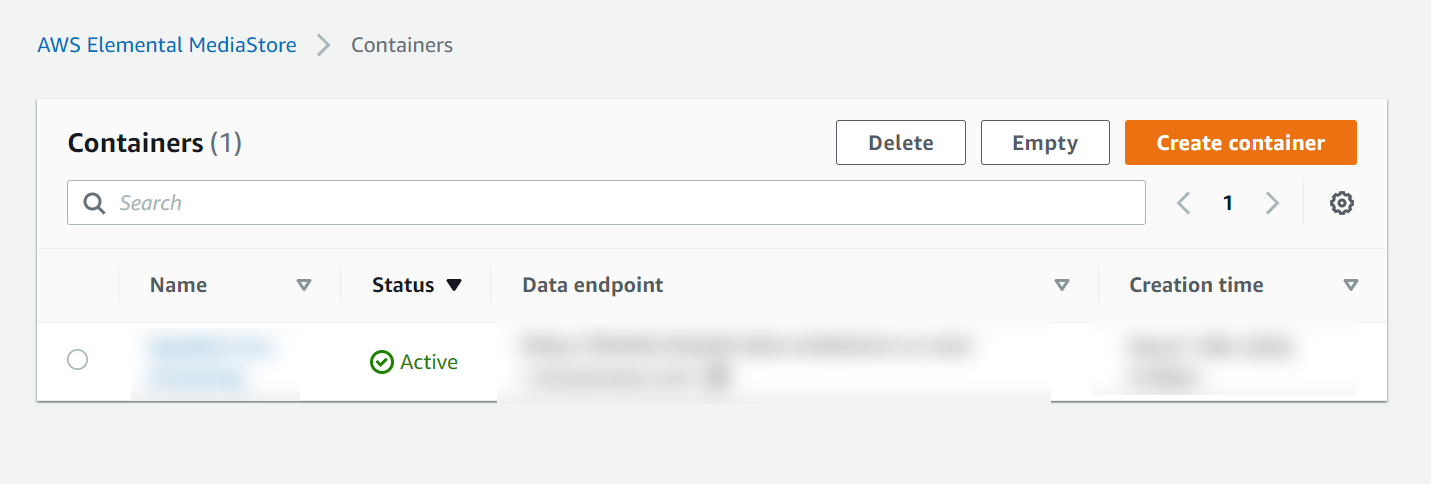Click the breadcrumb separator chevron
Viewport: 1431px width, 484px height.
click(x=323, y=45)
